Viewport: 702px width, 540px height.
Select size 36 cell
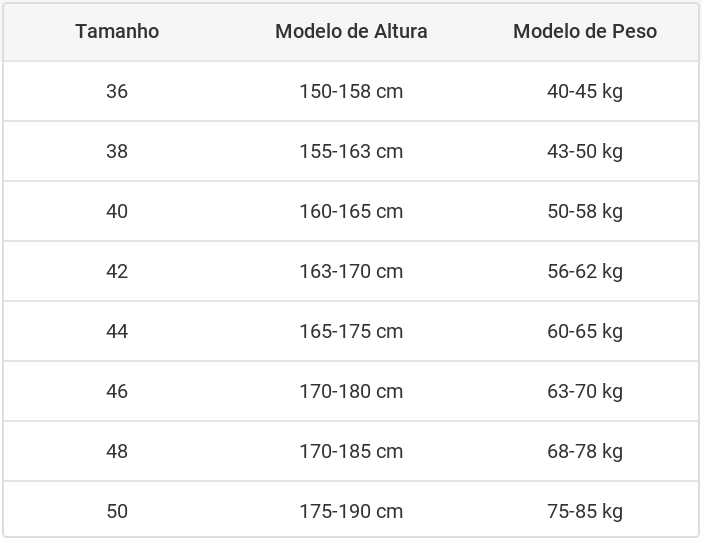pos(117,91)
